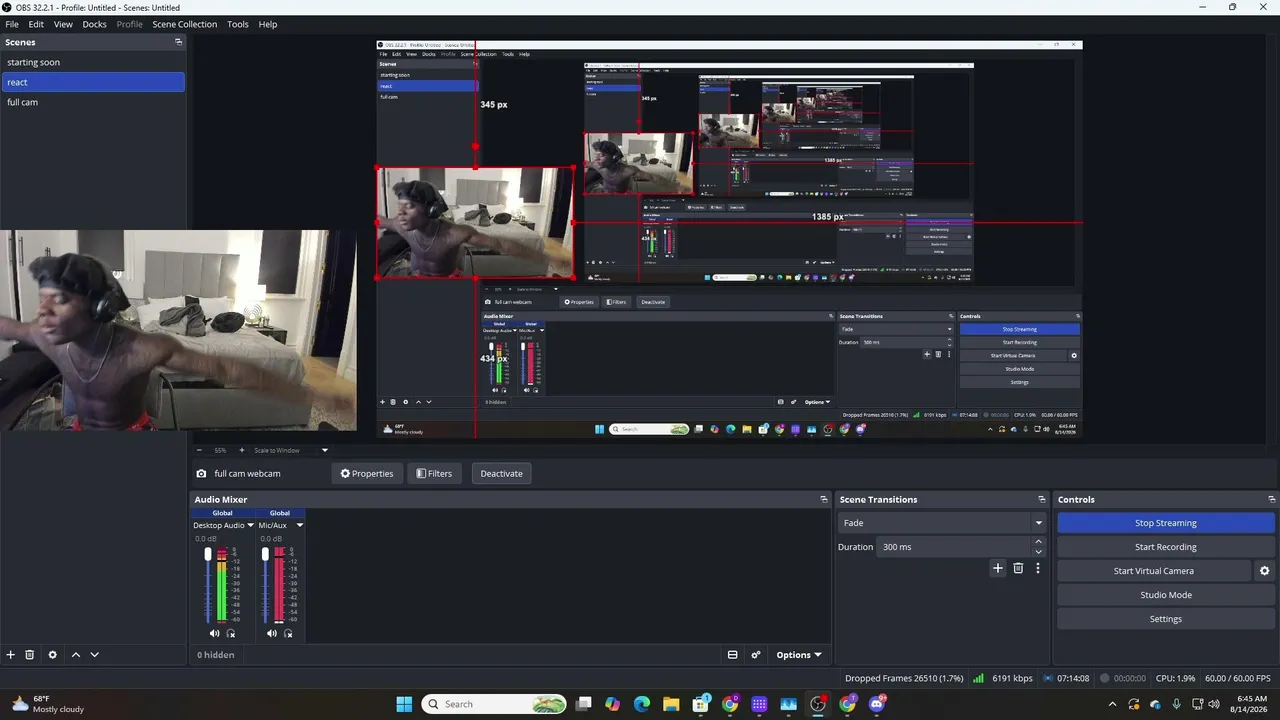1280x720 pixels.
Task: Open source Filters button
Action: point(434,474)
